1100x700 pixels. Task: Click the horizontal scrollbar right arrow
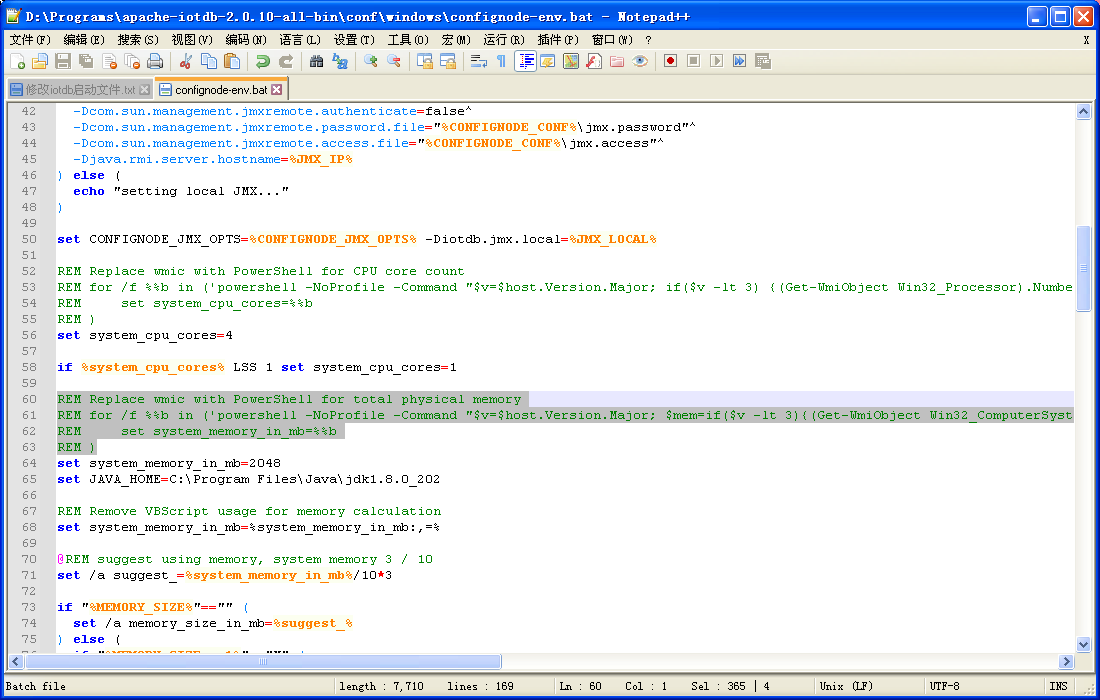point(1066,661)
